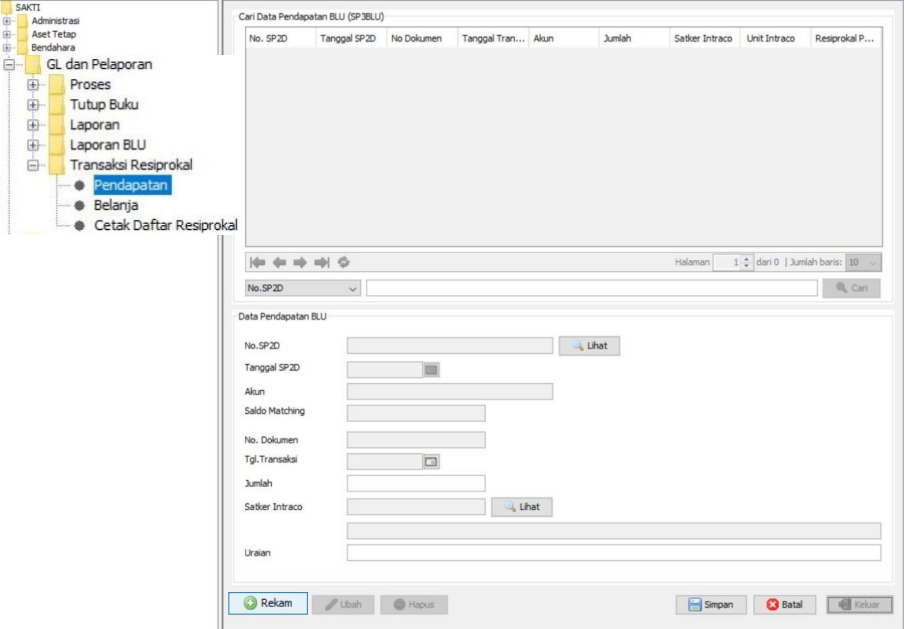Click Lihat button next to Satker Intraco
Image resolution: width=904 pixels, height=629 pixels.
click(x=521, y=507)
